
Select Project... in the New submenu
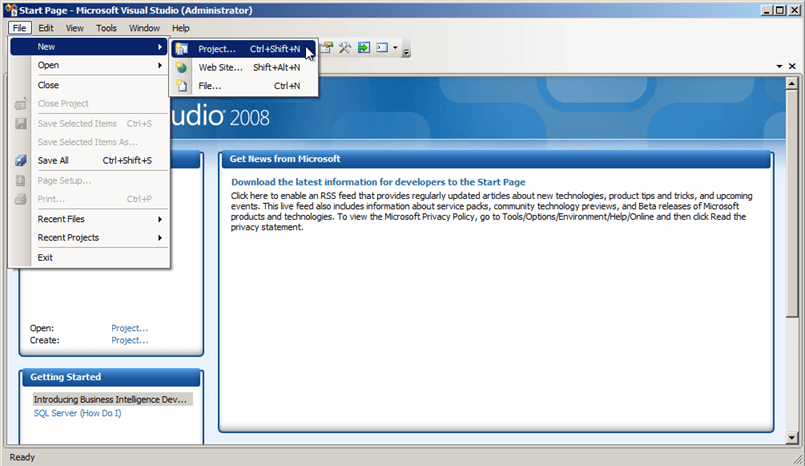[x=243, y=49]
